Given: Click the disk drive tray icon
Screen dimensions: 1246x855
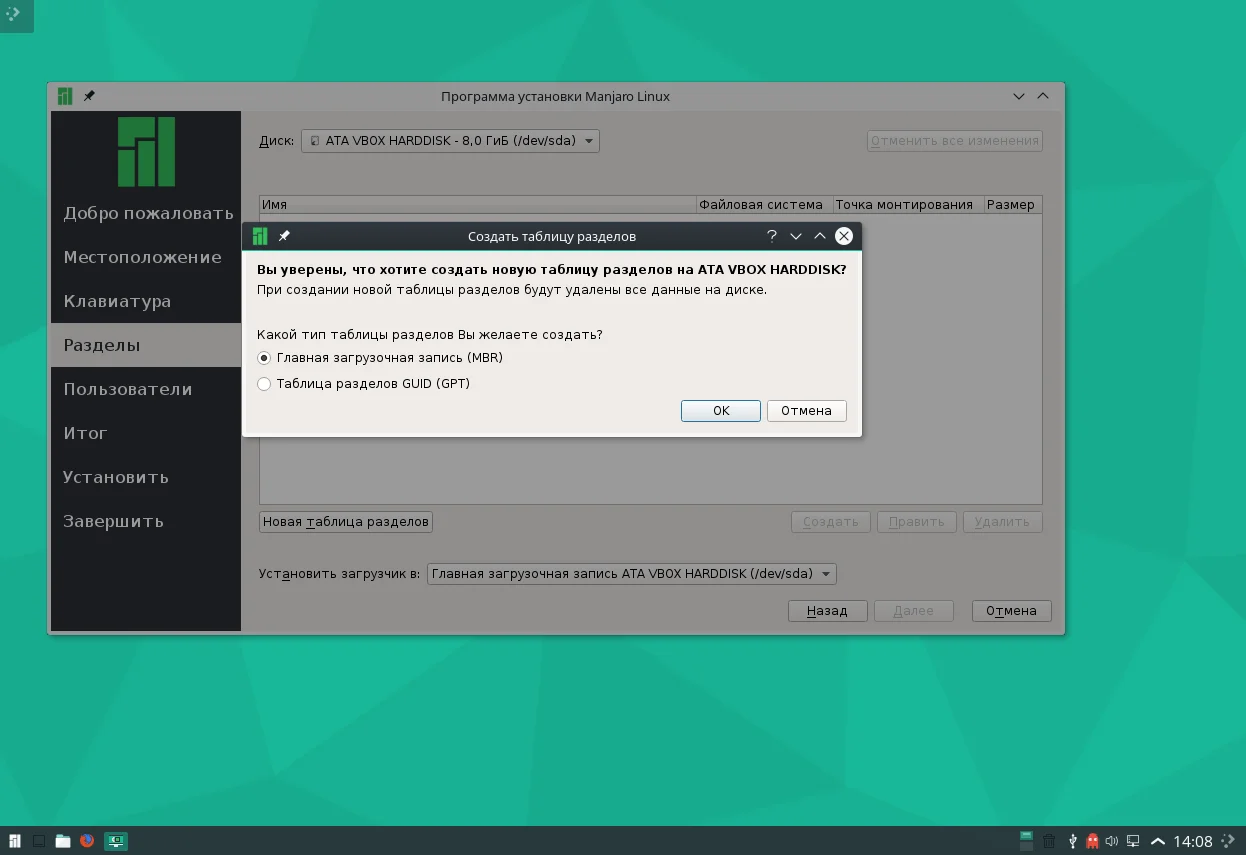Looking at the screenshot, I should [1026, 841].
